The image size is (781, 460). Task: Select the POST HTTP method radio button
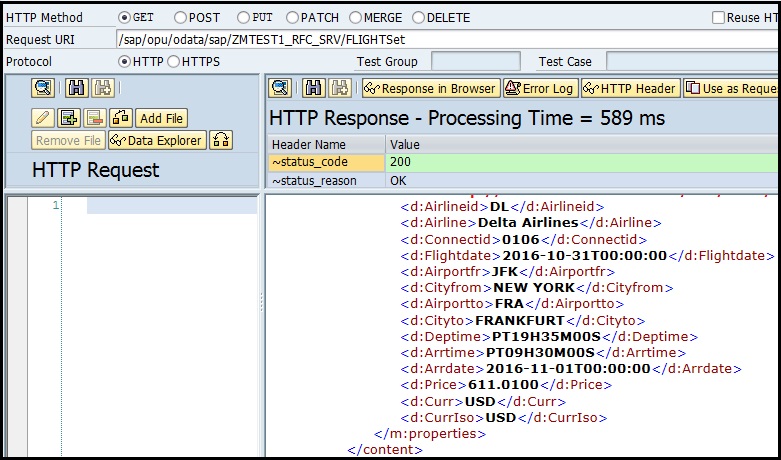[181, 18]
